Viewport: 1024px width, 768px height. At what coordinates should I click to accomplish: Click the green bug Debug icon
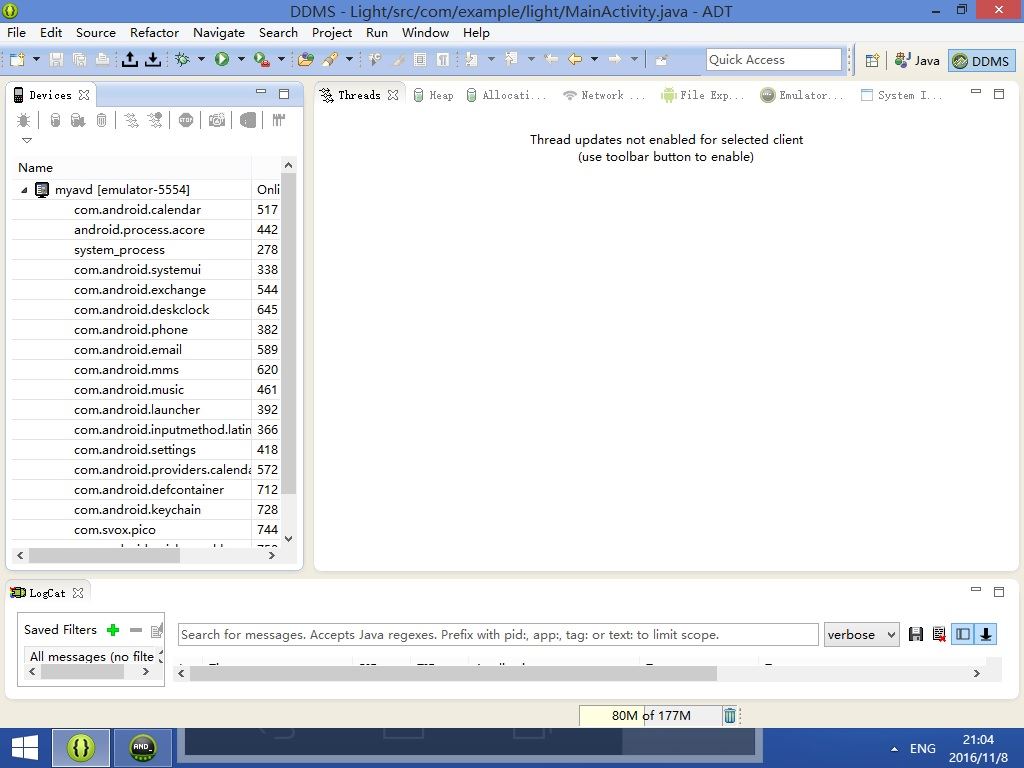[182, 60]
